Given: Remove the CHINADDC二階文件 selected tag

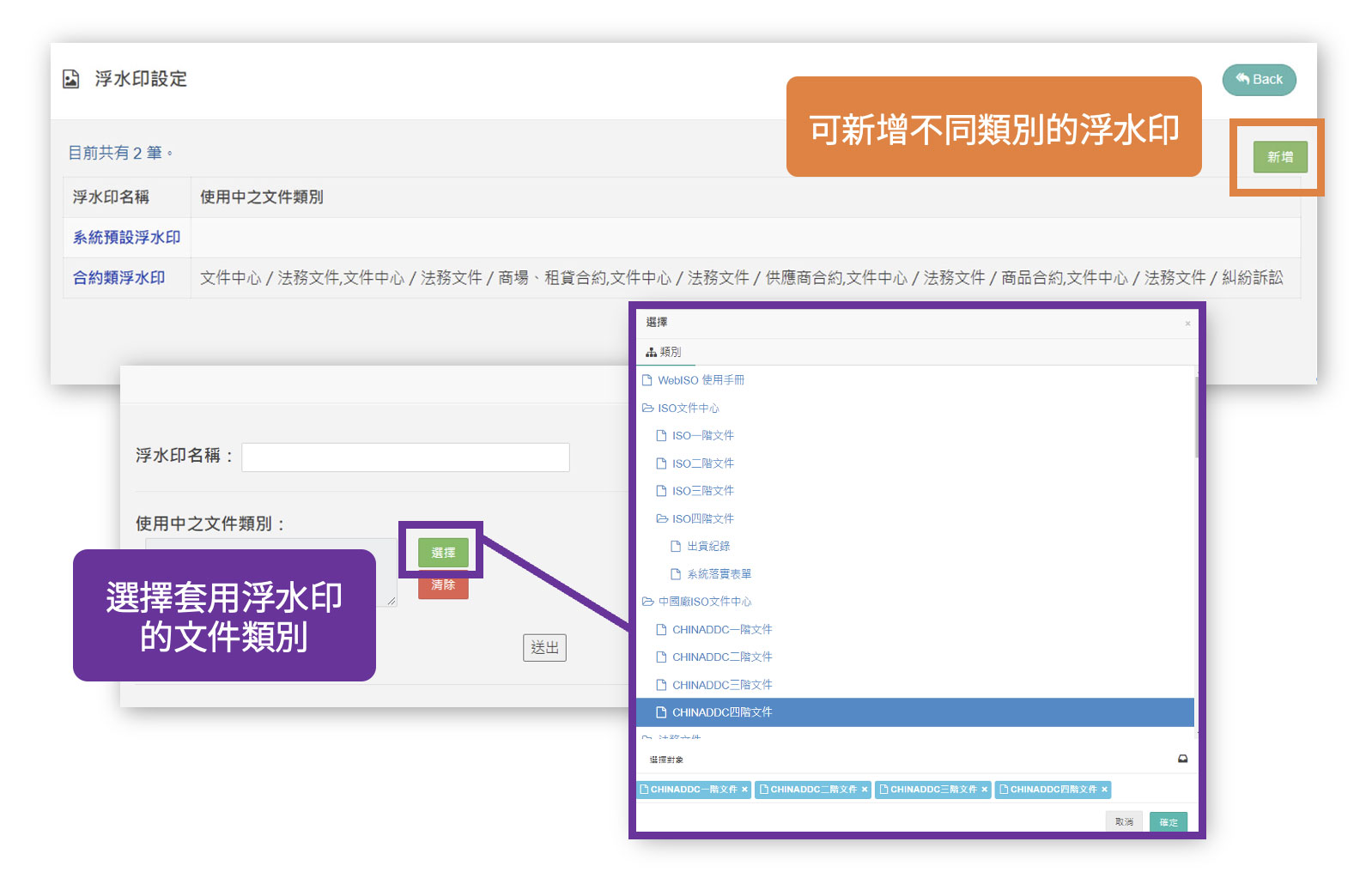Looking at the screenshot, I should click(x=865, y=790).
